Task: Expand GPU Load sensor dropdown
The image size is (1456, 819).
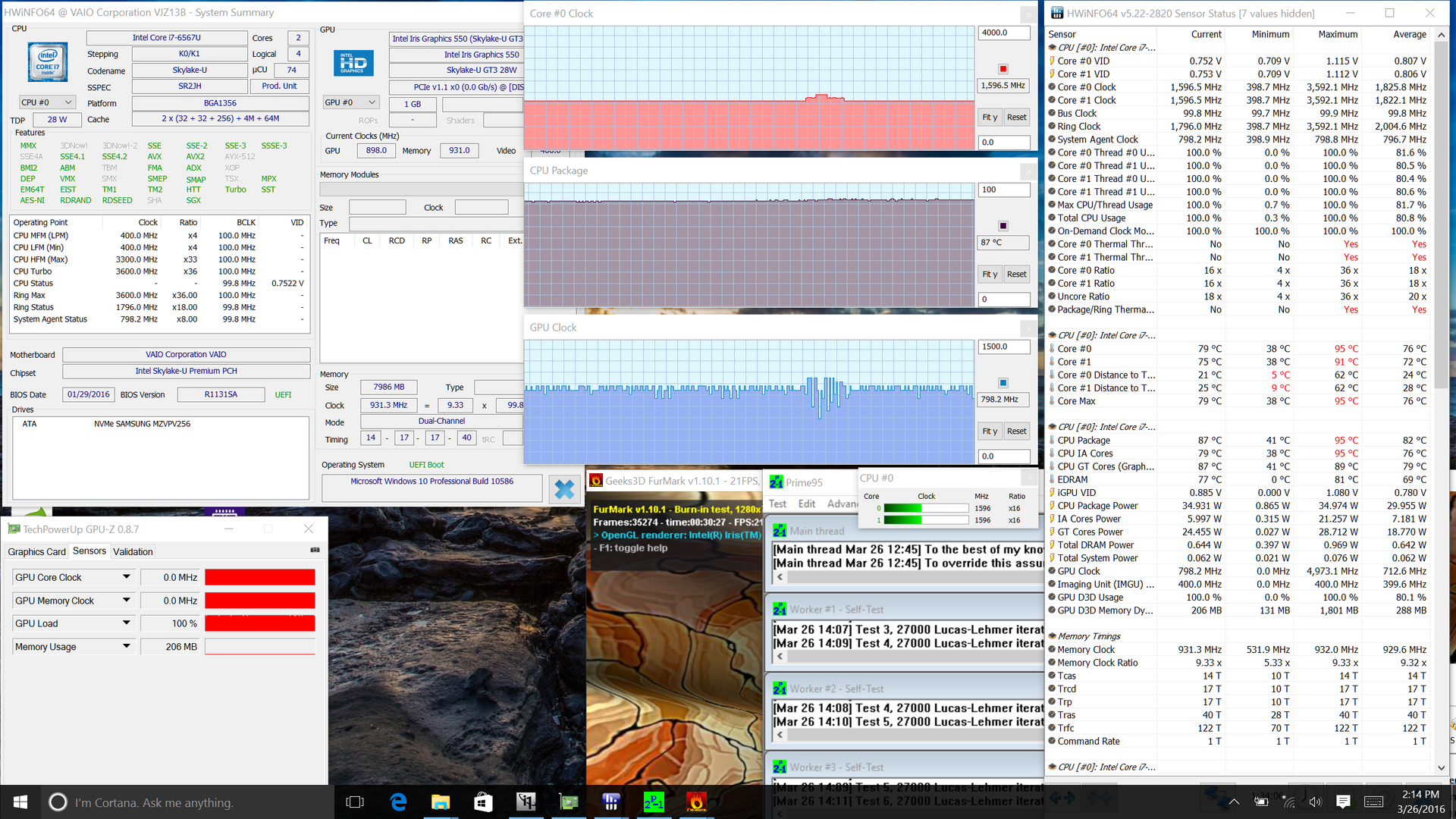Action: tap(126, 623)
